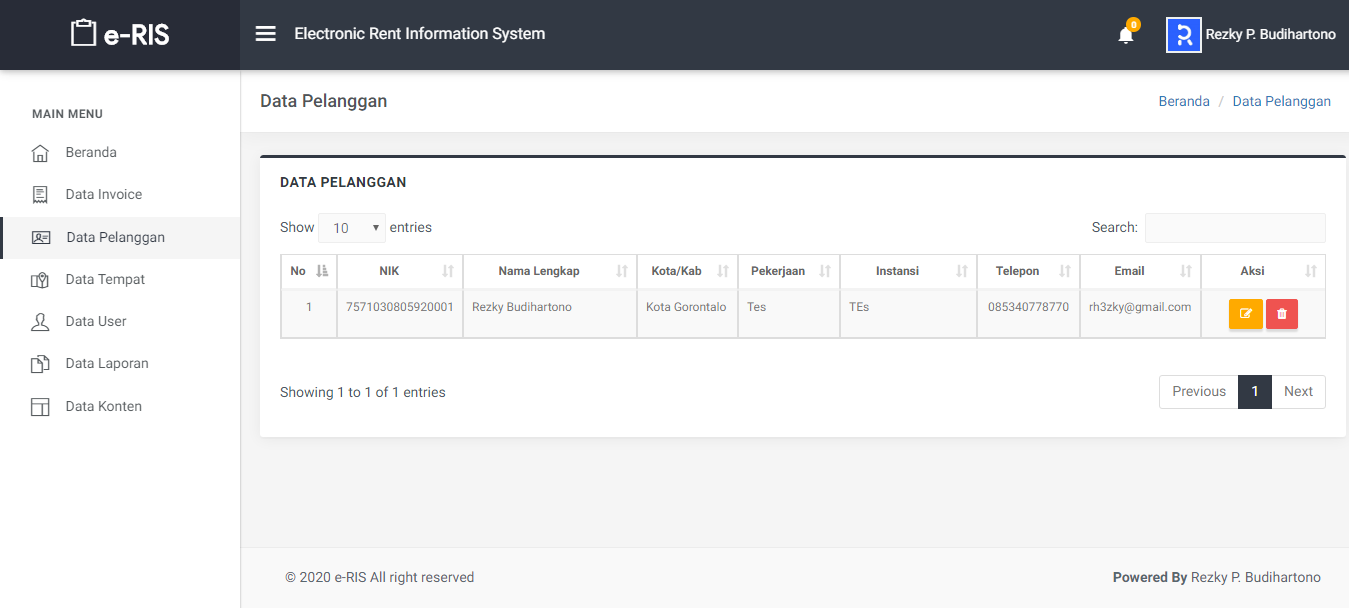Screen dimensions: 1349x608
Task: Focus the Search input field
Action: [x=1234, y=228]
